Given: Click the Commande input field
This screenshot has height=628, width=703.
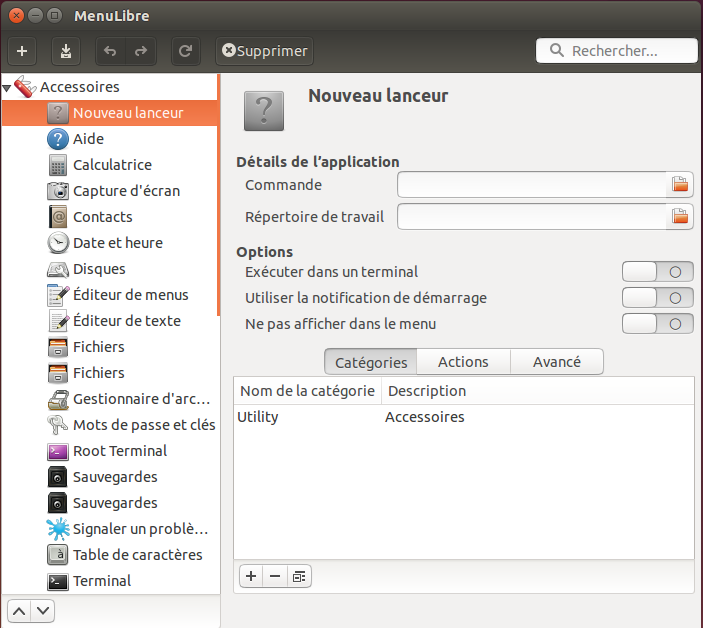Looking at the screenshot, I should (532, 184).
